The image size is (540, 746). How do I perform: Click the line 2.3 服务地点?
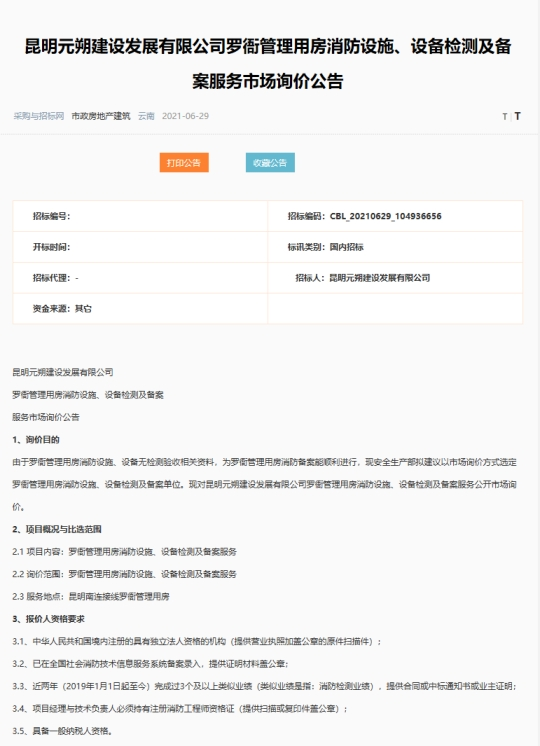coord(91,597)
